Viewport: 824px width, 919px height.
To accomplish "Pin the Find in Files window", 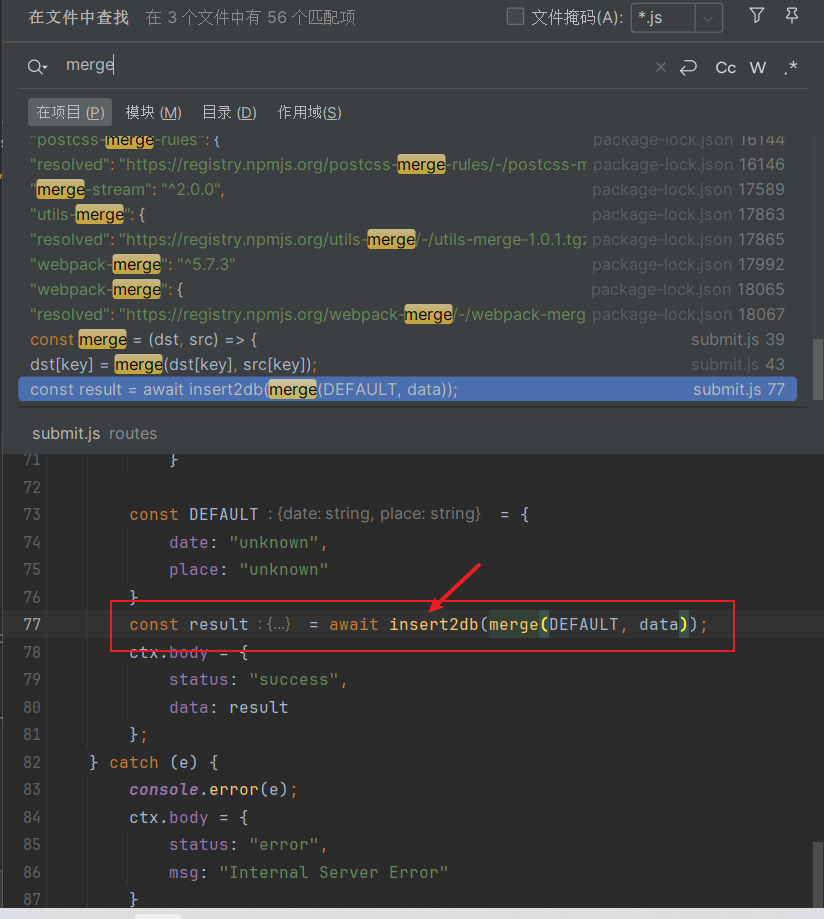I will pos(792,15).
